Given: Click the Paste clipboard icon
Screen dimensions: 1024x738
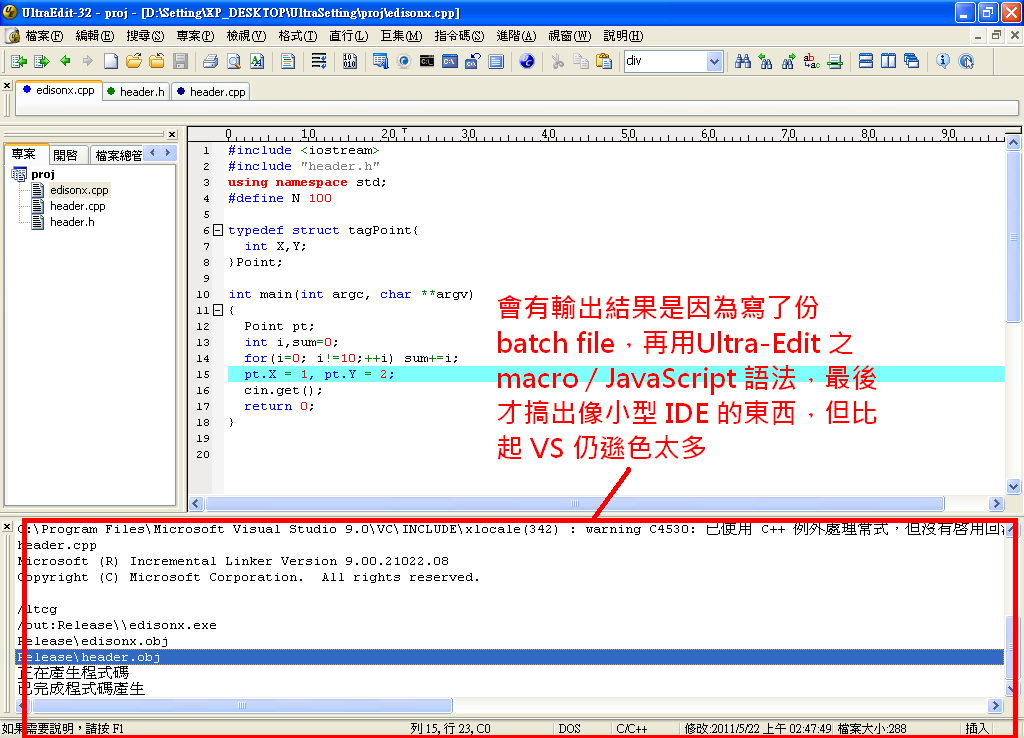Looking at the screenshot, I should coord(604,61).
